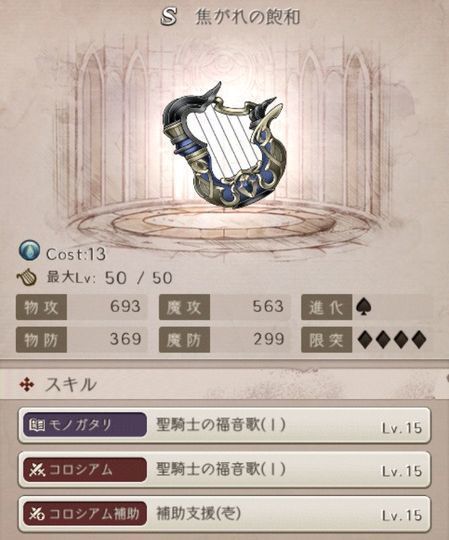
Task: Open the モノガタリ skill row 聖騎士の福音歌
Action: [x=224, y=425]
